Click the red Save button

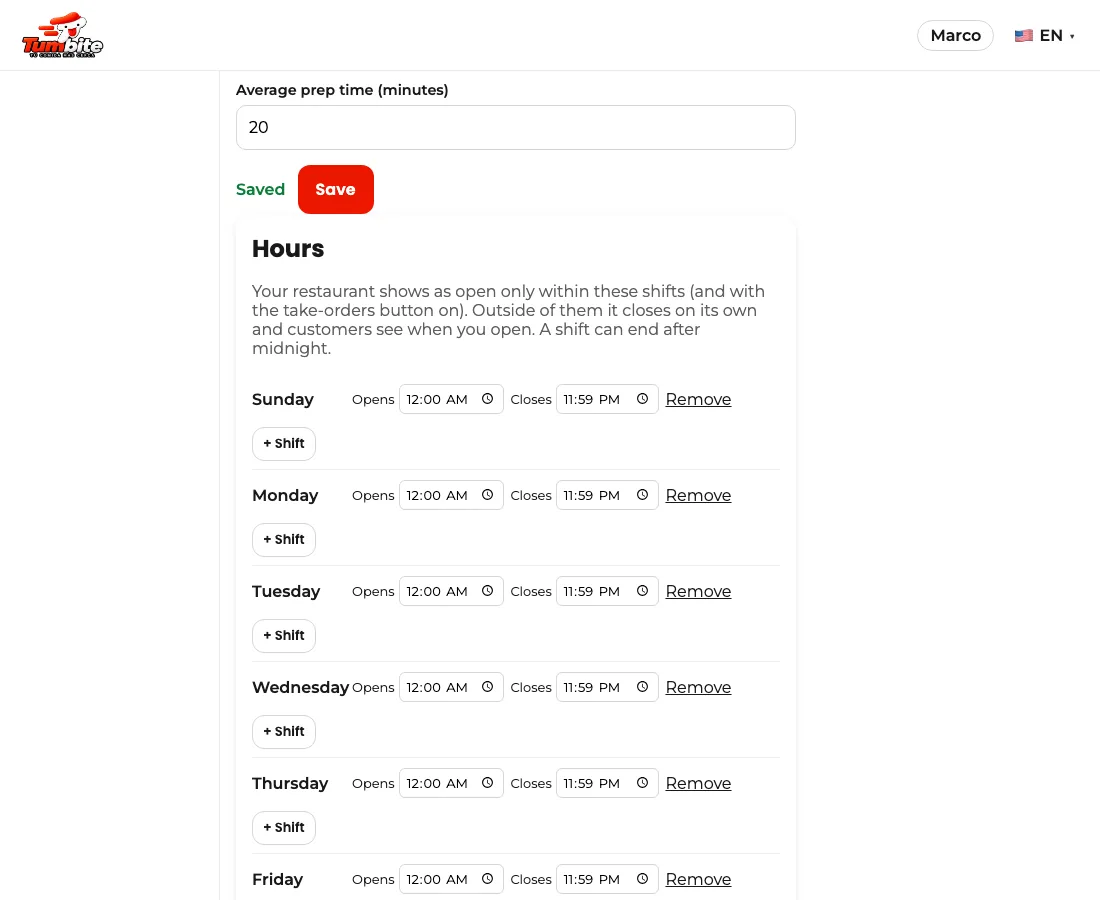(x=335, y=189)
